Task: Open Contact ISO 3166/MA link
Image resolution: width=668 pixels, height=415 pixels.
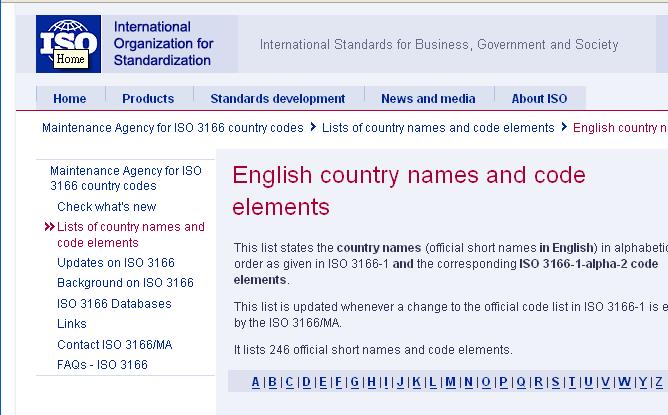Action: point(115,344)
